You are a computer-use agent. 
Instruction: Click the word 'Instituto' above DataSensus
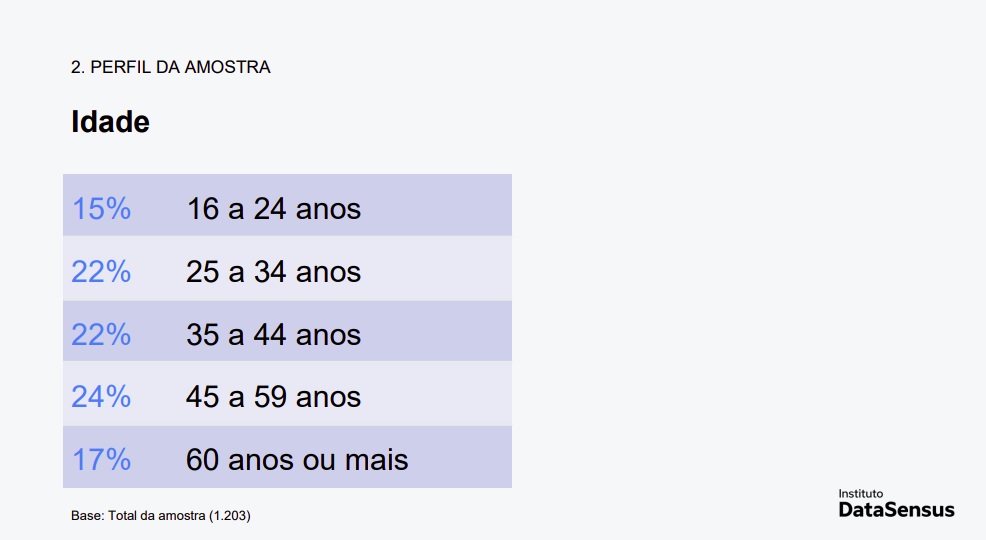(x=860, y=493)
